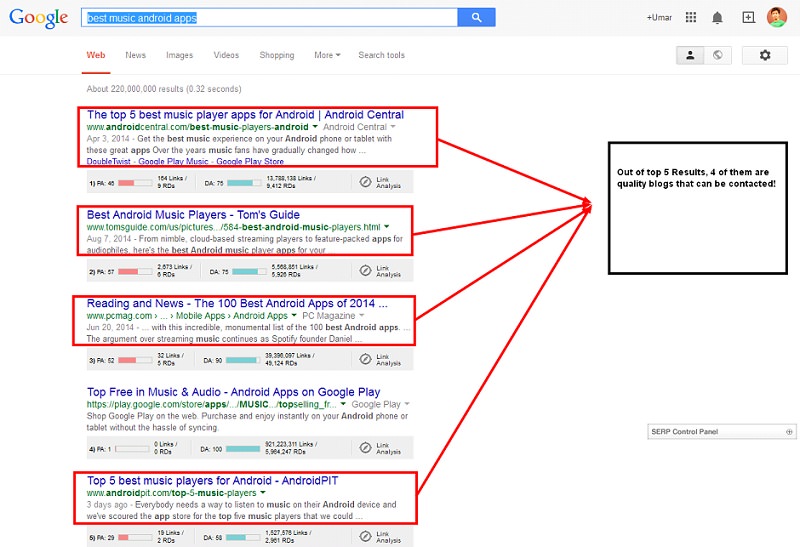Click the SERP Control Panel label

[x=684, y=432]
